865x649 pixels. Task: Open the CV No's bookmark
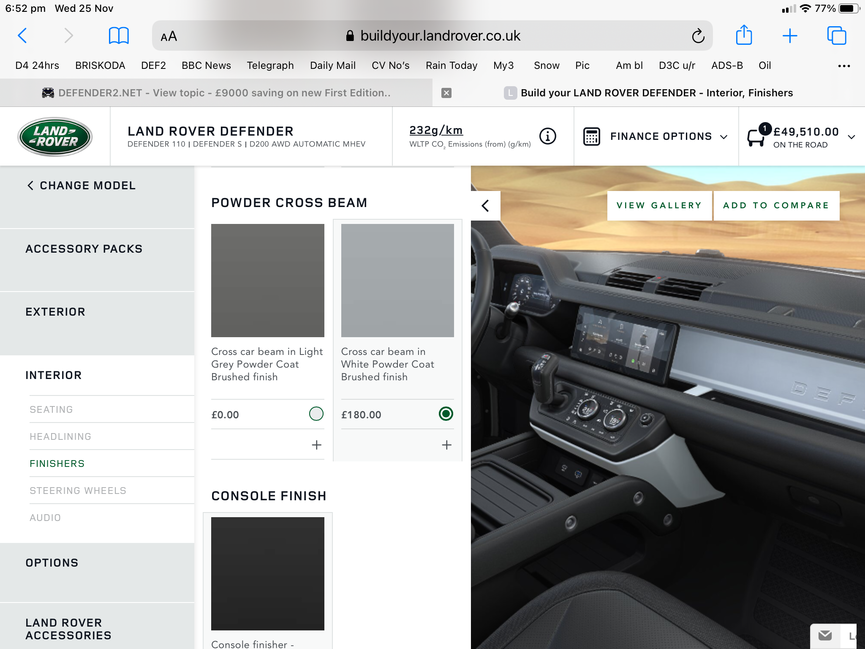click(391, 66)
